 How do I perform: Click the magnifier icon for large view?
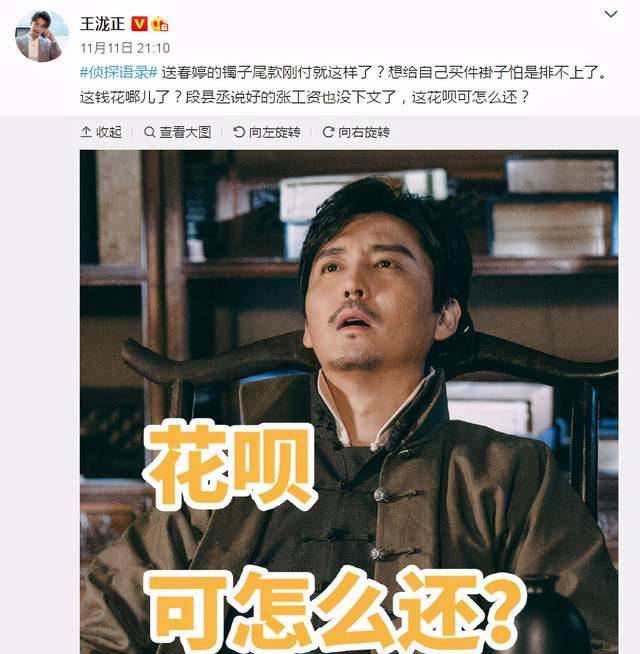pyautogui.click(x=149, y=132)
